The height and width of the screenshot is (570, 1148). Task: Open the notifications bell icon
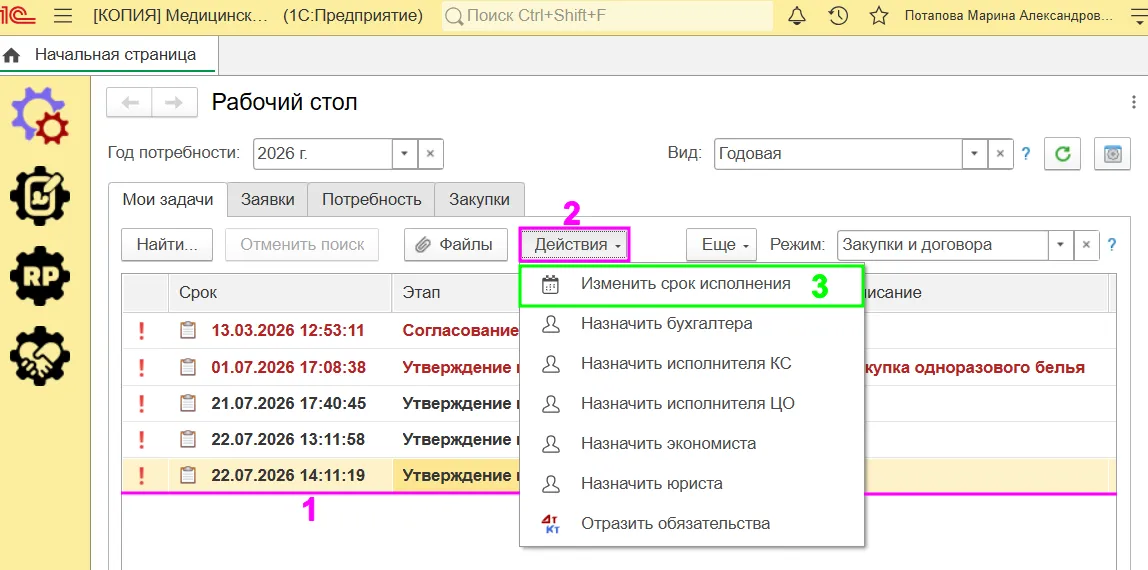click(797, 15)
